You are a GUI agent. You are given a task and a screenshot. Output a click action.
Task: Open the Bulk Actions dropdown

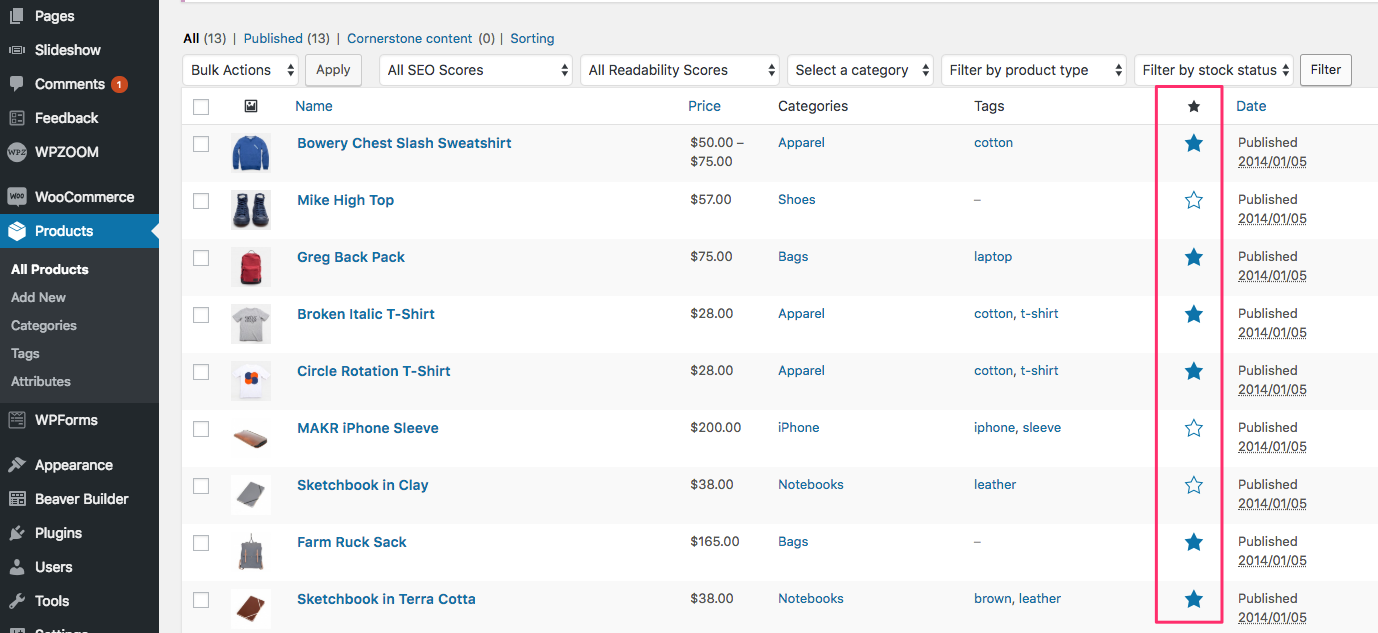pos(241,70)
